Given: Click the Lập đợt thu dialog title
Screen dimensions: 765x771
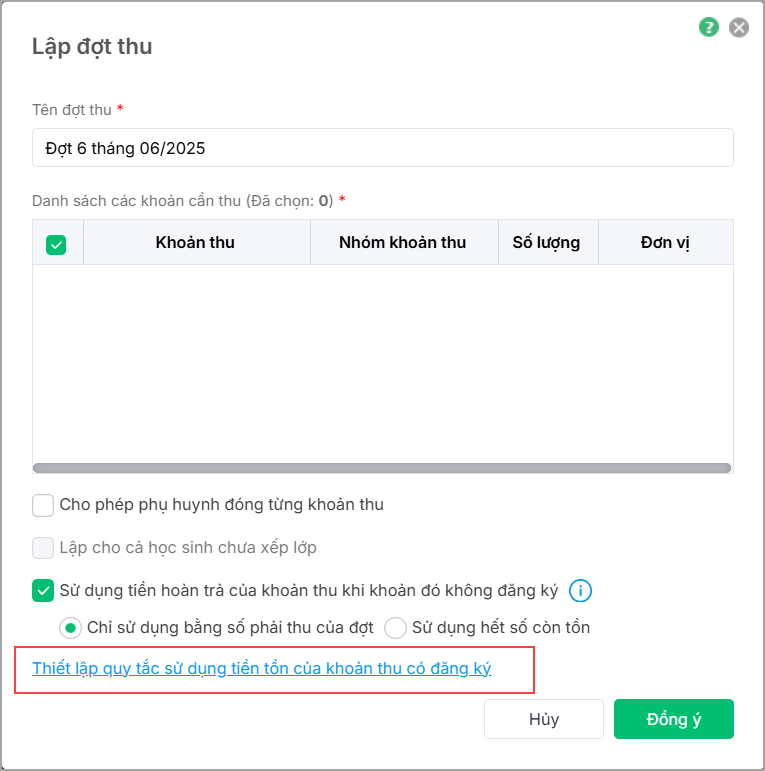Looking at the screenshot, I should click(x=92, y=46).
